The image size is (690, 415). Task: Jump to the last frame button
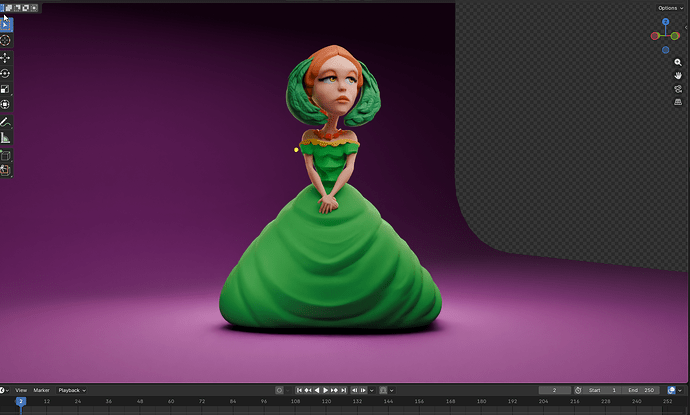click(344, 390)
